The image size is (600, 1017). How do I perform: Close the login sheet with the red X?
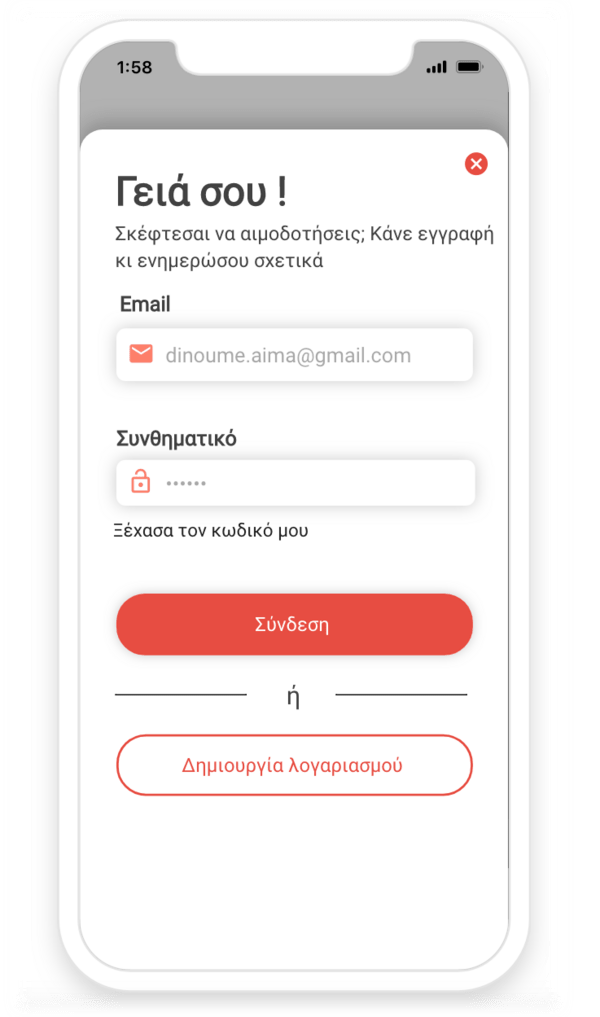pos(476,164)
